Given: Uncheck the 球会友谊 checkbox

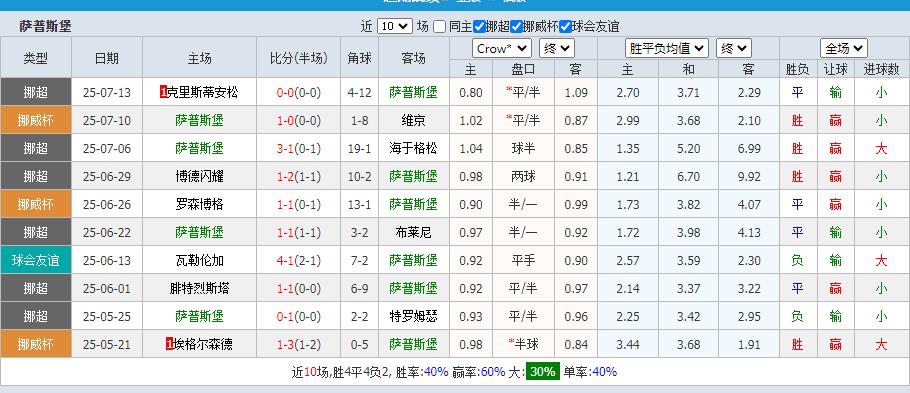Looking at the screenshot, I should point(565,27).
